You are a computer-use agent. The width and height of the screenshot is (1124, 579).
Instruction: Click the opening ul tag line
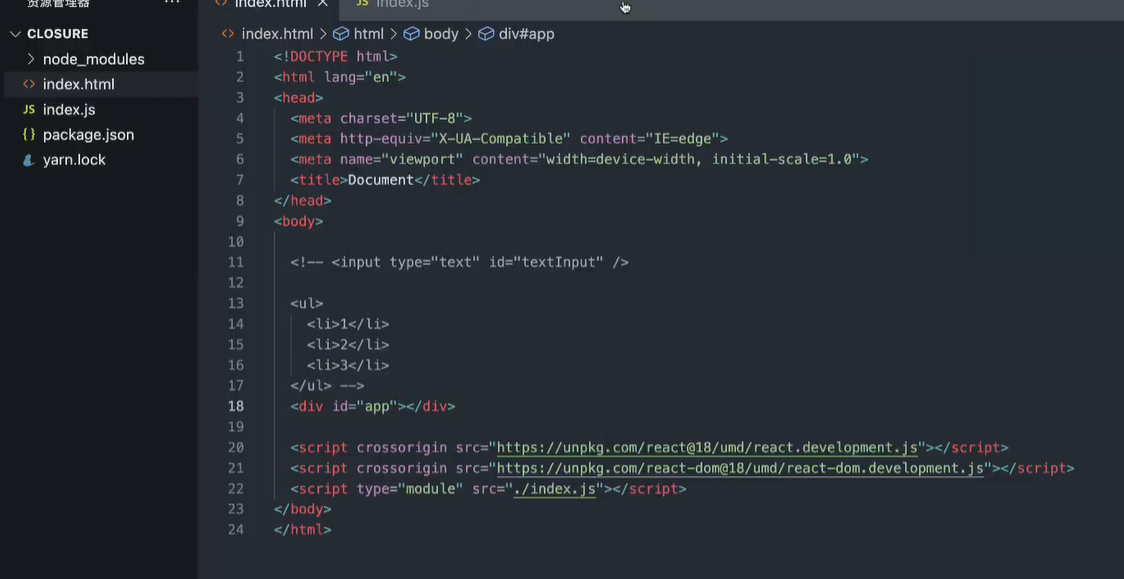[x=307, y=304]
